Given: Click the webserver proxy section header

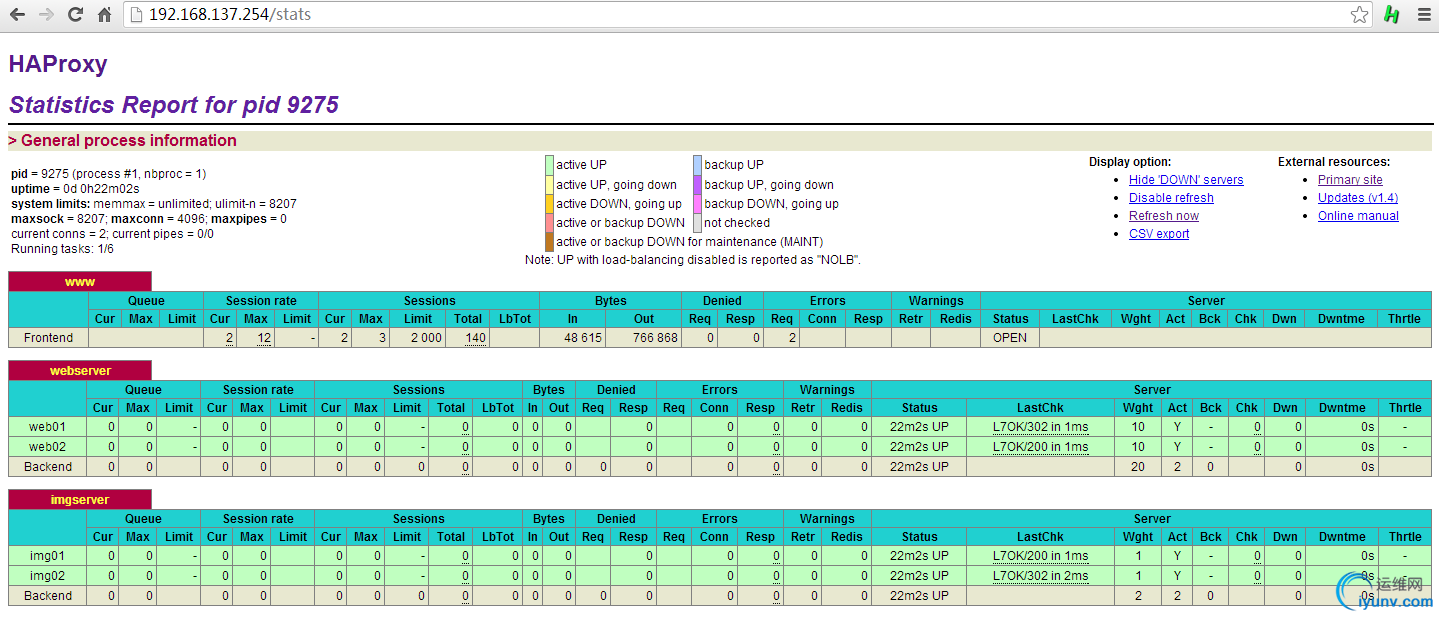Looking at the screenshot, I should (x=80, y=371).
